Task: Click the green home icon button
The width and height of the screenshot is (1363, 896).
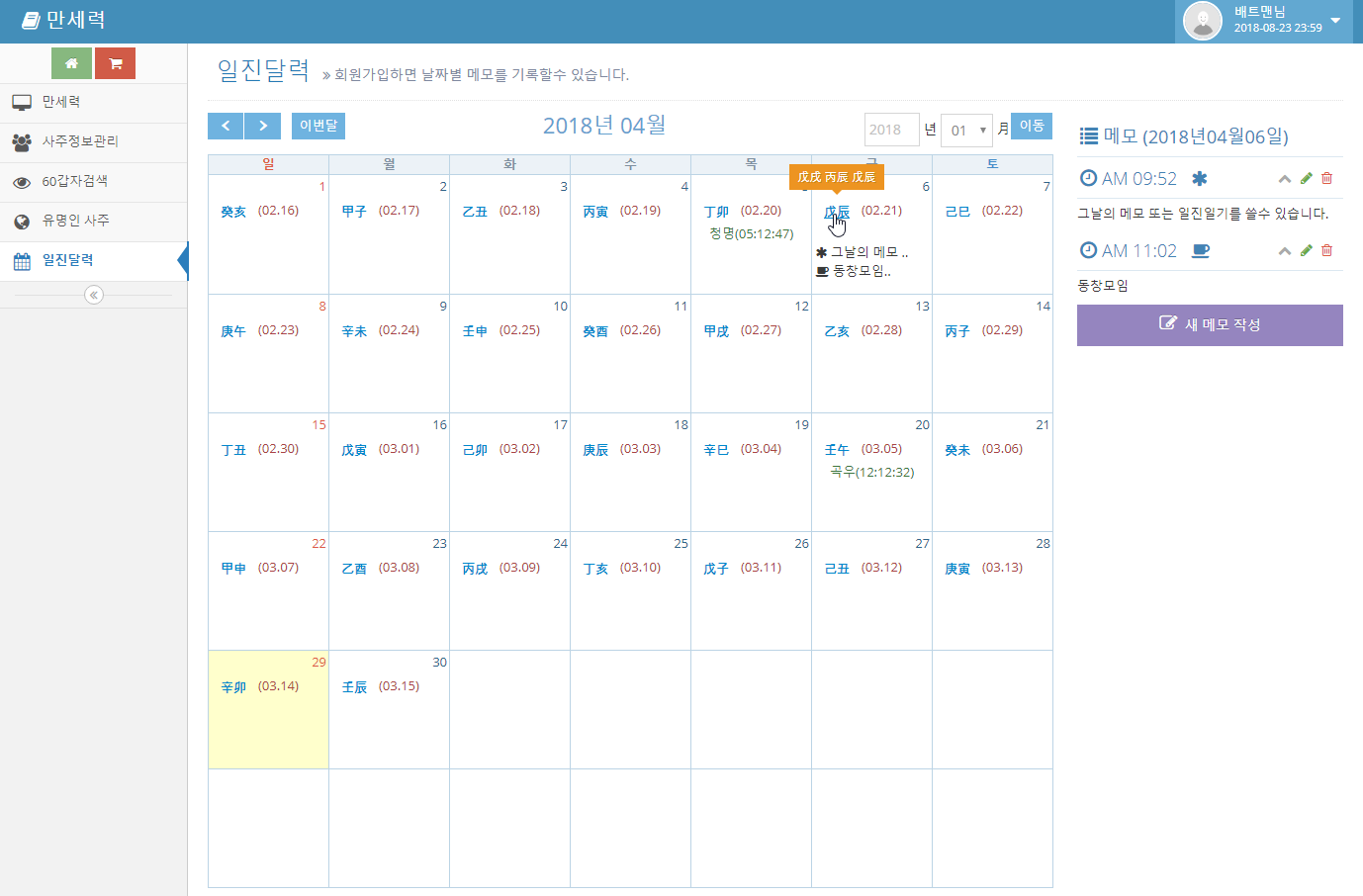Action: (x=71, y=63)
